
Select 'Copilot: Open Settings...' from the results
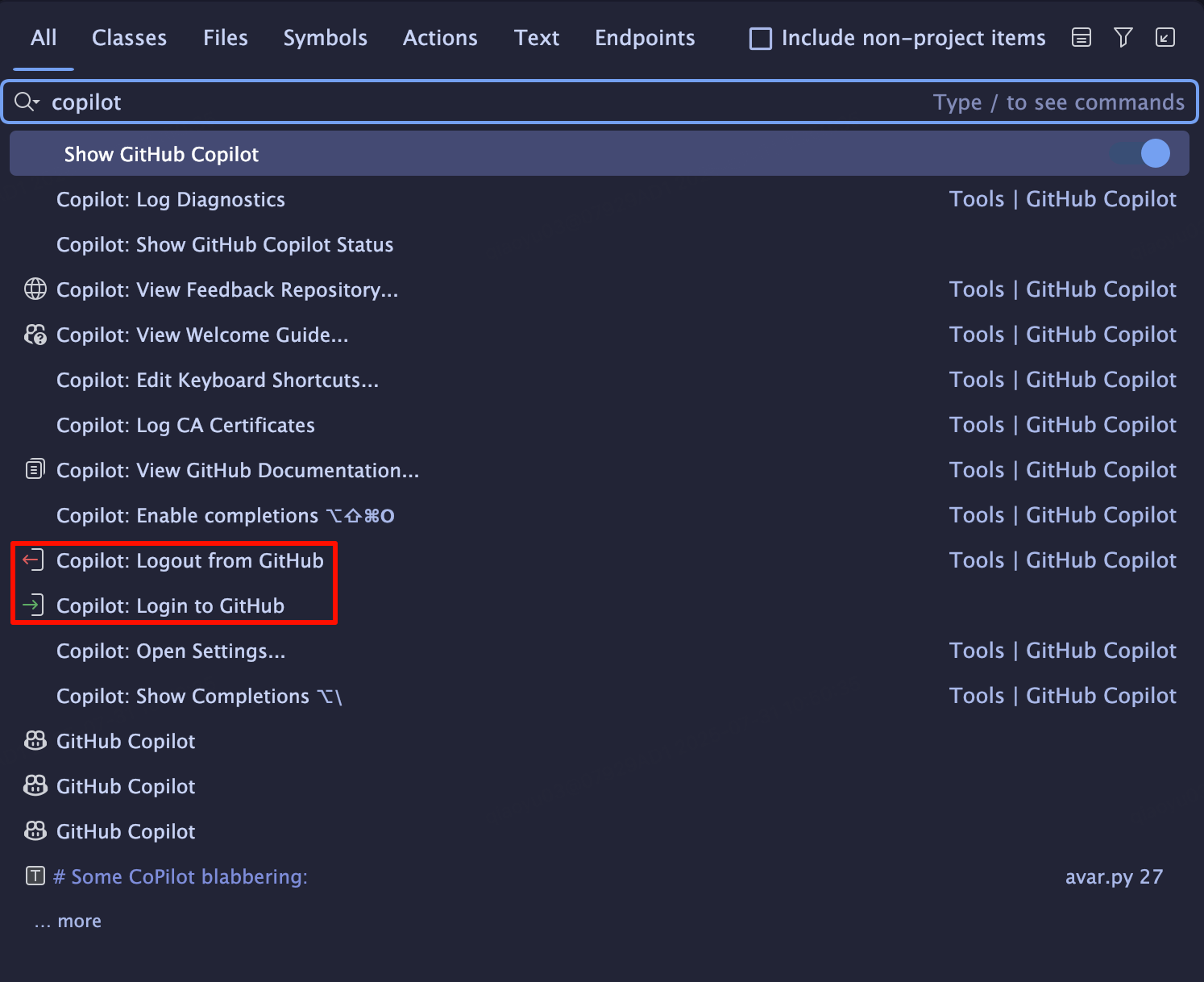(171, 651)
